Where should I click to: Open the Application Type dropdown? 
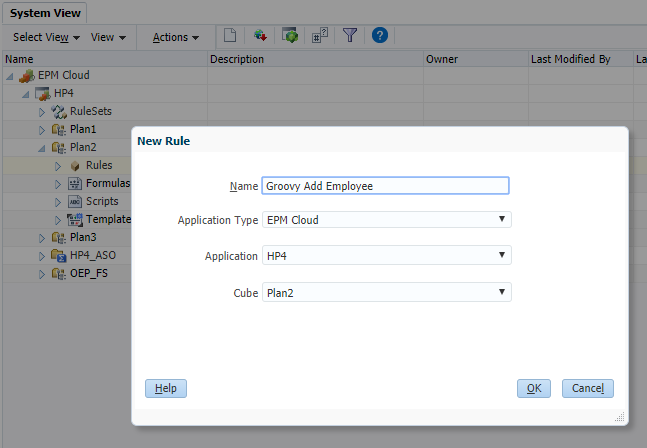tap(386, 220)
